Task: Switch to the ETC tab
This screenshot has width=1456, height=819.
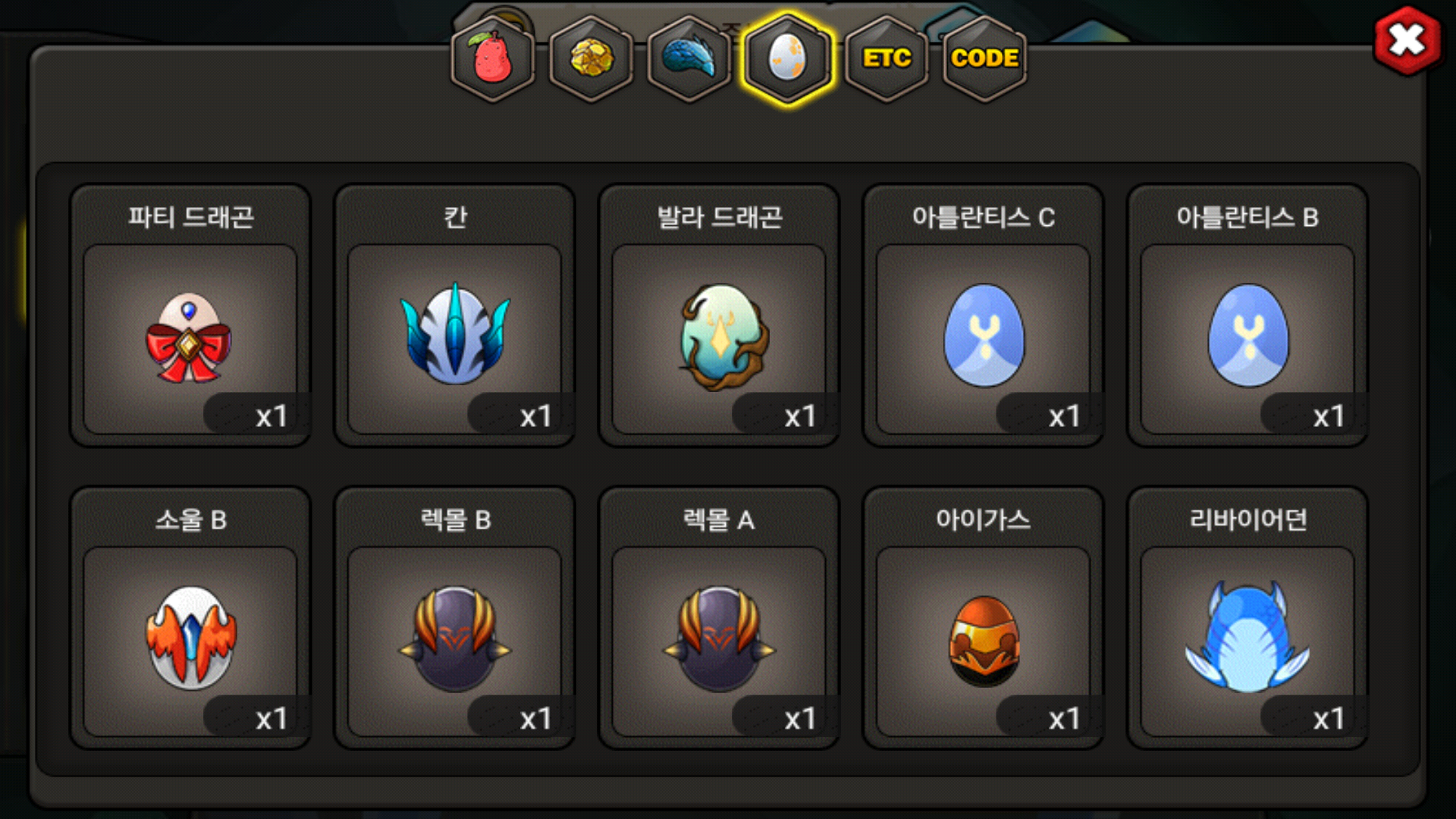Action: (x=886, y=58)
